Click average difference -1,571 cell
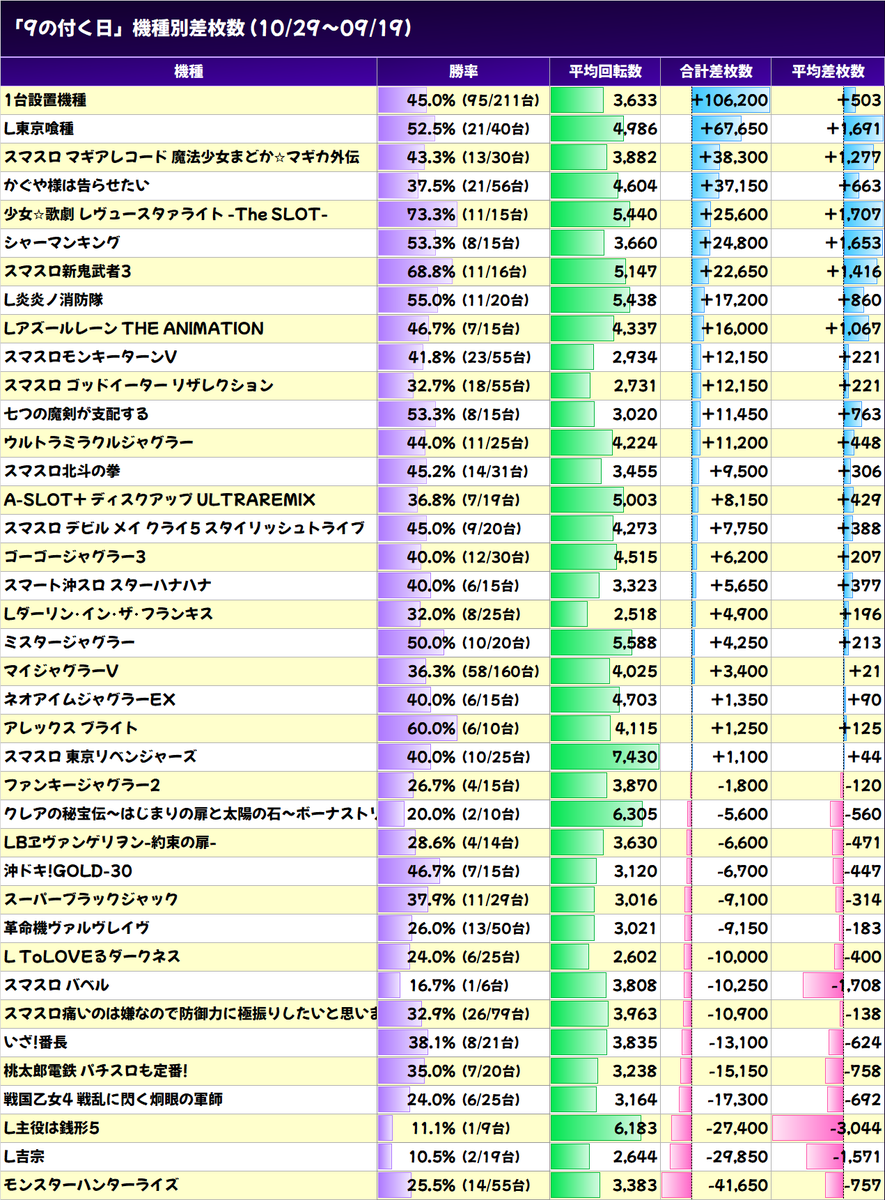 tap(828, 1156)
